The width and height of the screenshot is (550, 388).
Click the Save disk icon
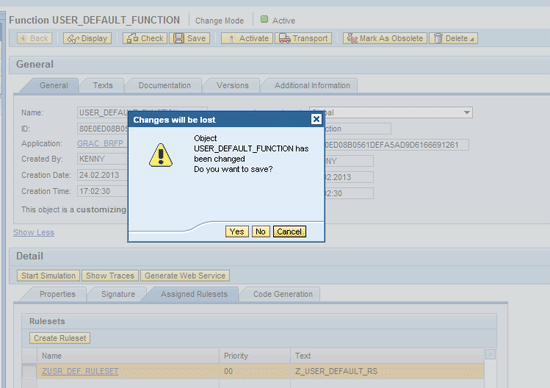[179, 38]
